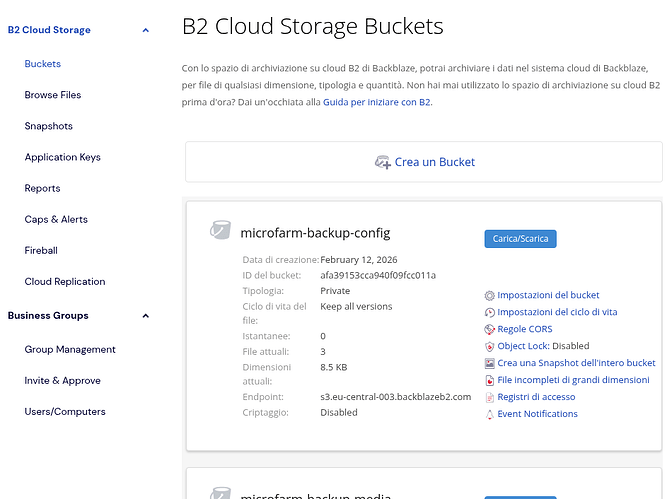Select Fireball in the sidebar

tap(41, 250)
